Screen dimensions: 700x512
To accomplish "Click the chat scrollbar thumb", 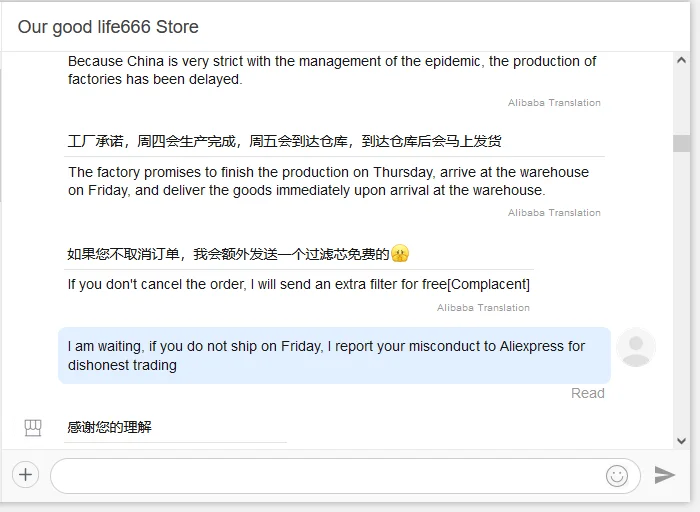I will [x=682, y=143].
